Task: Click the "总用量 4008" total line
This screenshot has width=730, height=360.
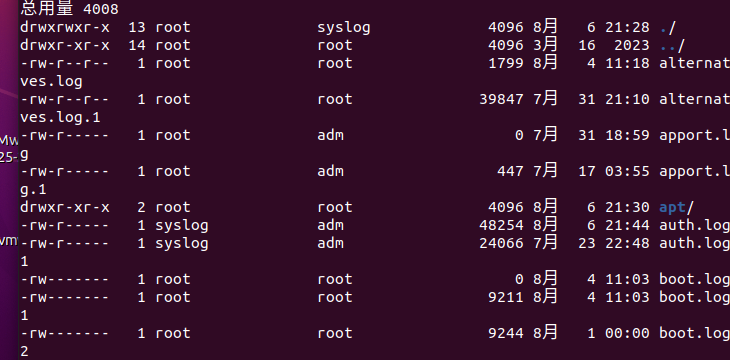Action: point(69,8)
